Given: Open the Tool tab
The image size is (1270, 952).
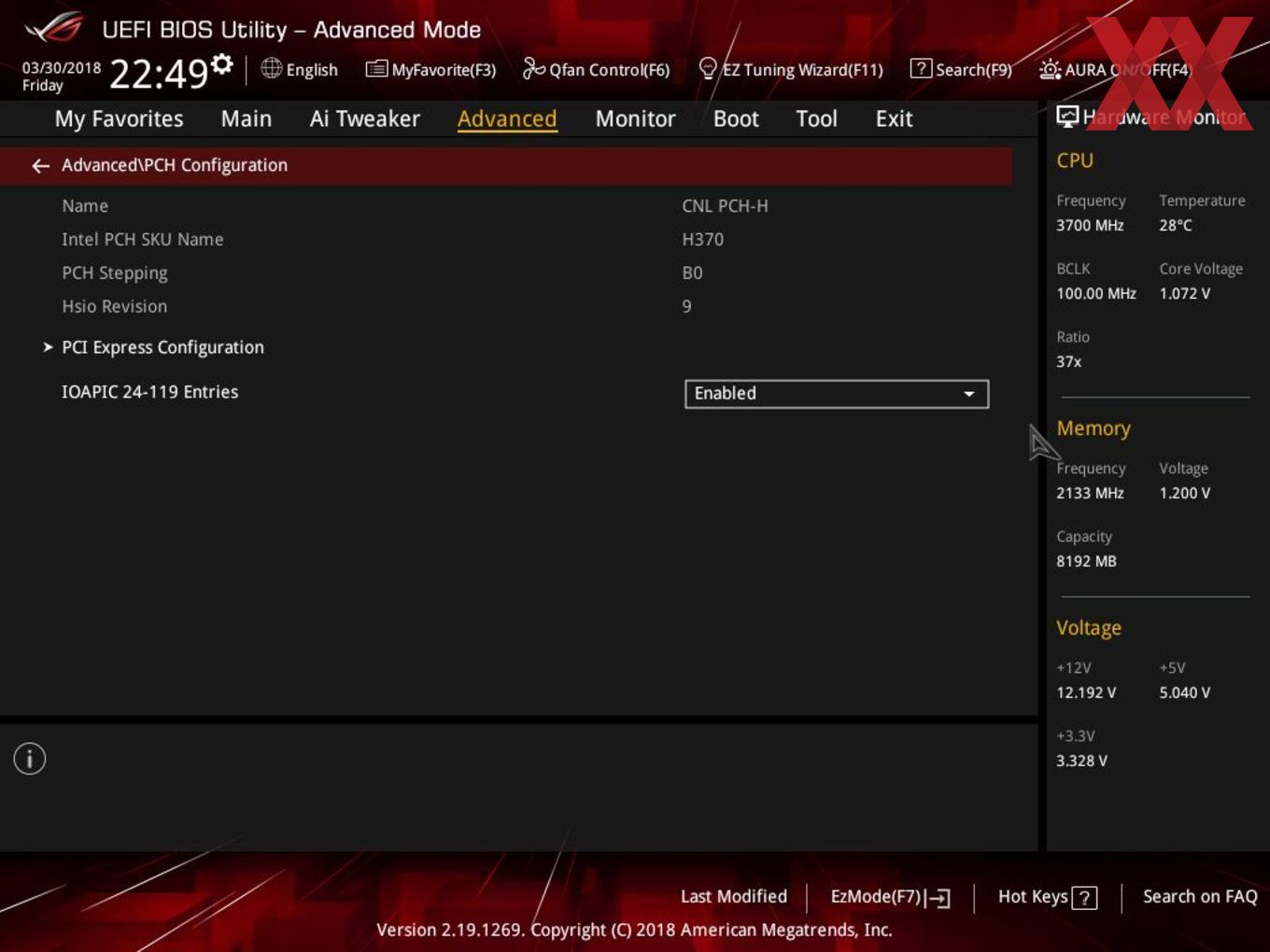Looking at the screenshot, I should coord(816,119).
